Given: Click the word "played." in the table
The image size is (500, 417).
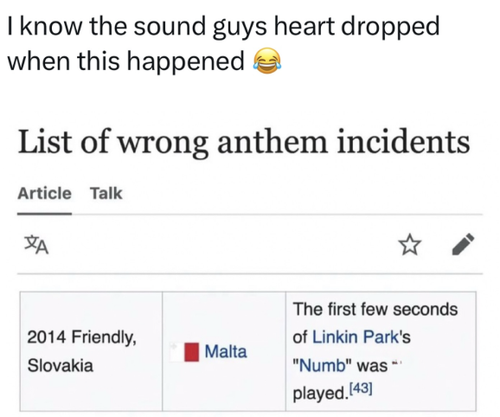Looking at the screenshot, I should pos(320,394).
